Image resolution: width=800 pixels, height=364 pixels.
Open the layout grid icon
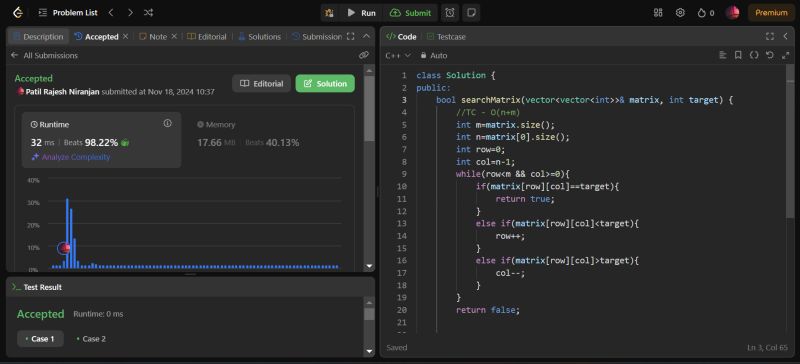[658, 13]
